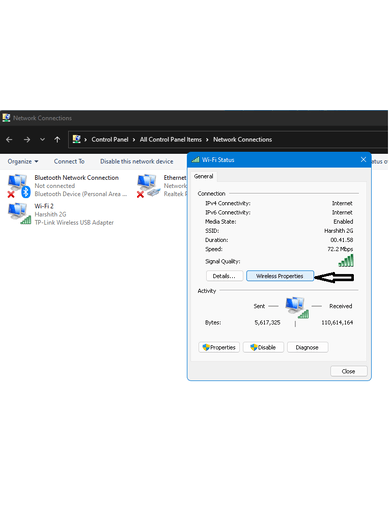Click the Speed value 72.2 Mbps
The height and width of the screenshot is (518, 390).
pyautogui.click(x=340, y=249)
